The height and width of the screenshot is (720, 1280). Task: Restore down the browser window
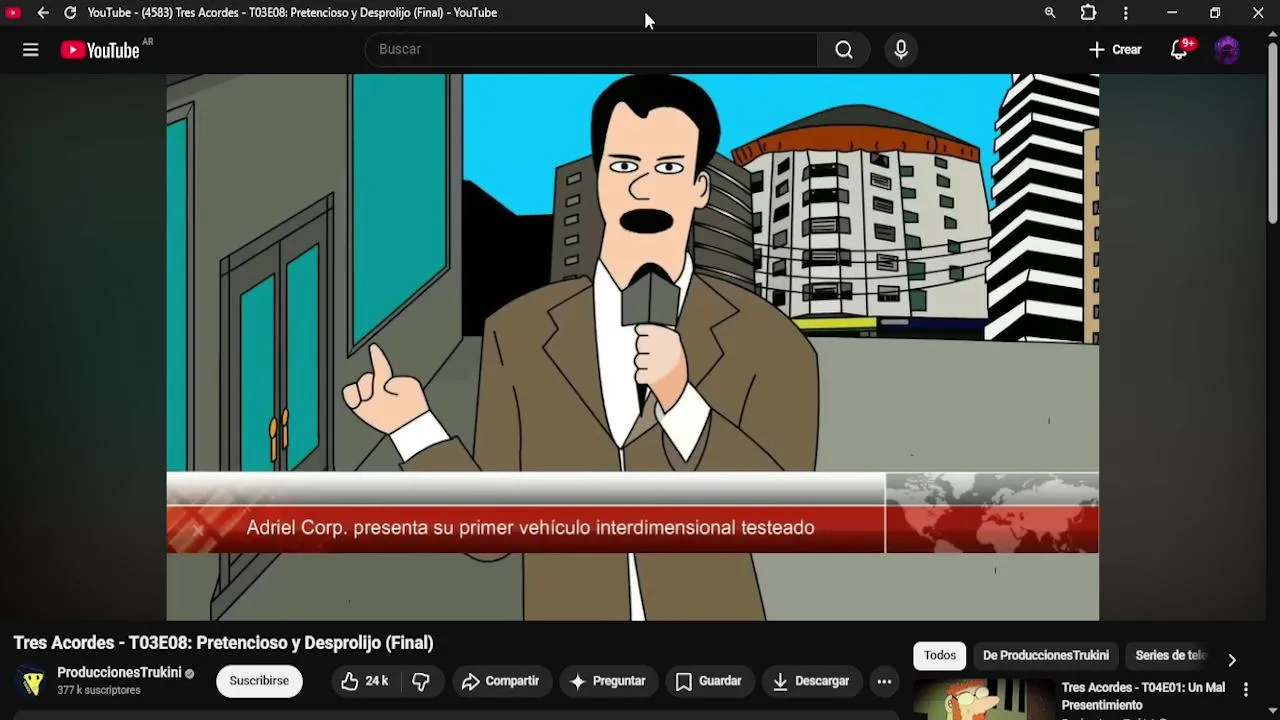tap(1215, 13)
